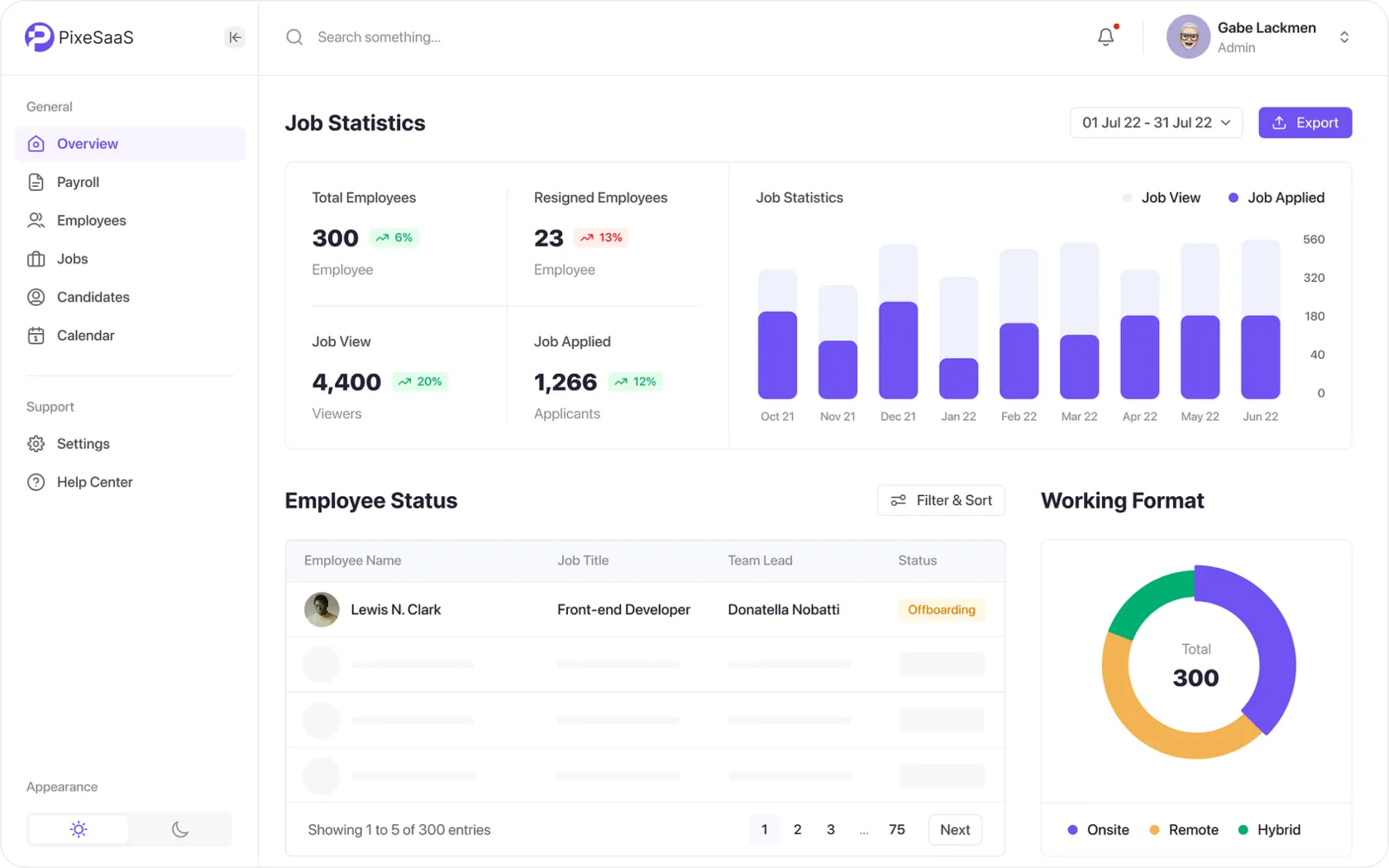The height and width of the screenshot is (868, 1389).
Task: Open the Filter & Sort options
Action: [x=941, y=500]
